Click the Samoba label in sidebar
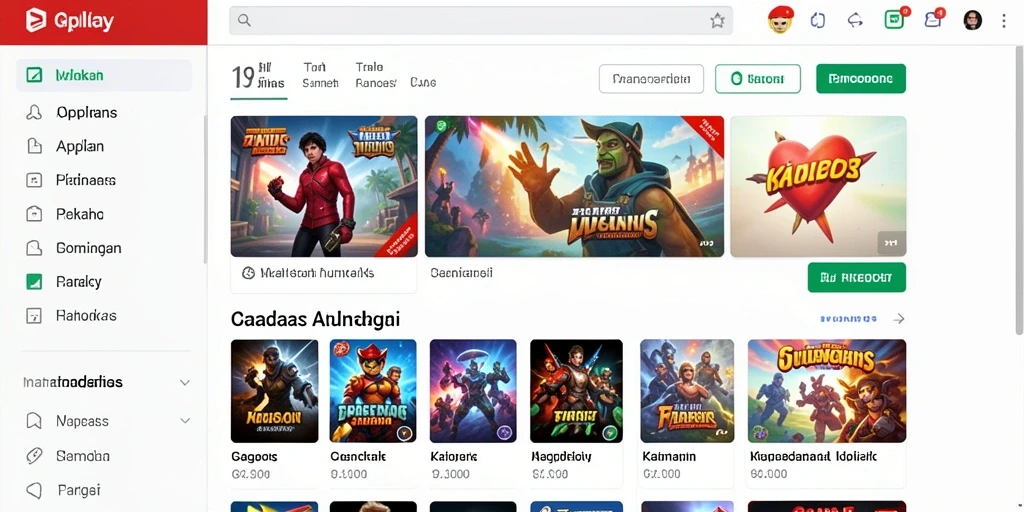 tap(83, 456)
